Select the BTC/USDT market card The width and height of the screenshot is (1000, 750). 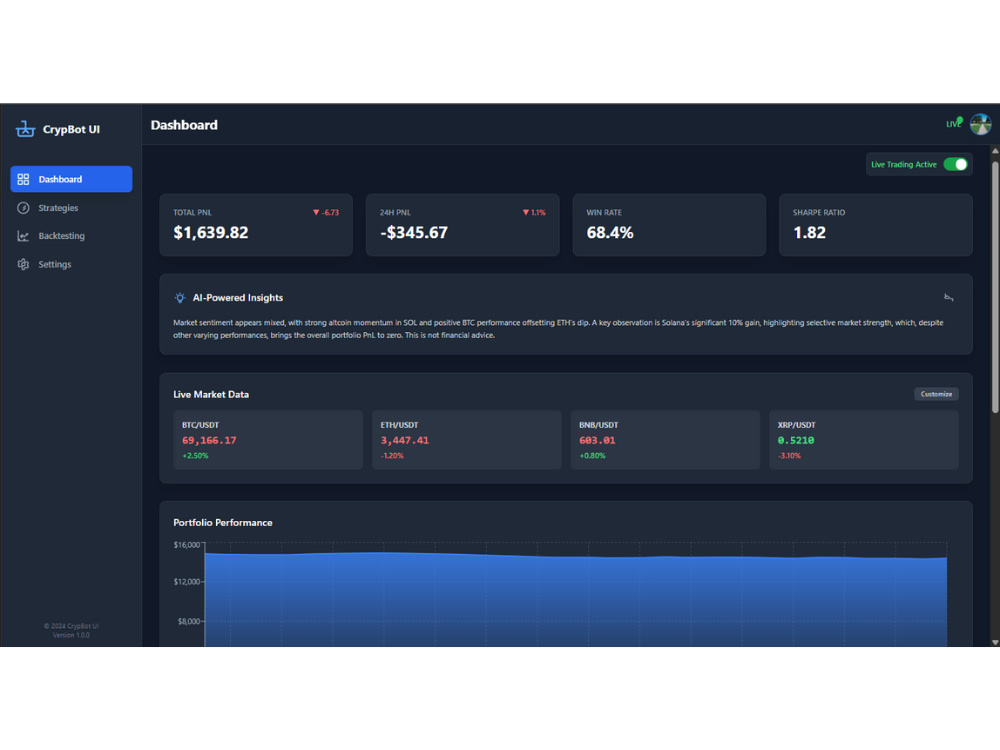268,440
